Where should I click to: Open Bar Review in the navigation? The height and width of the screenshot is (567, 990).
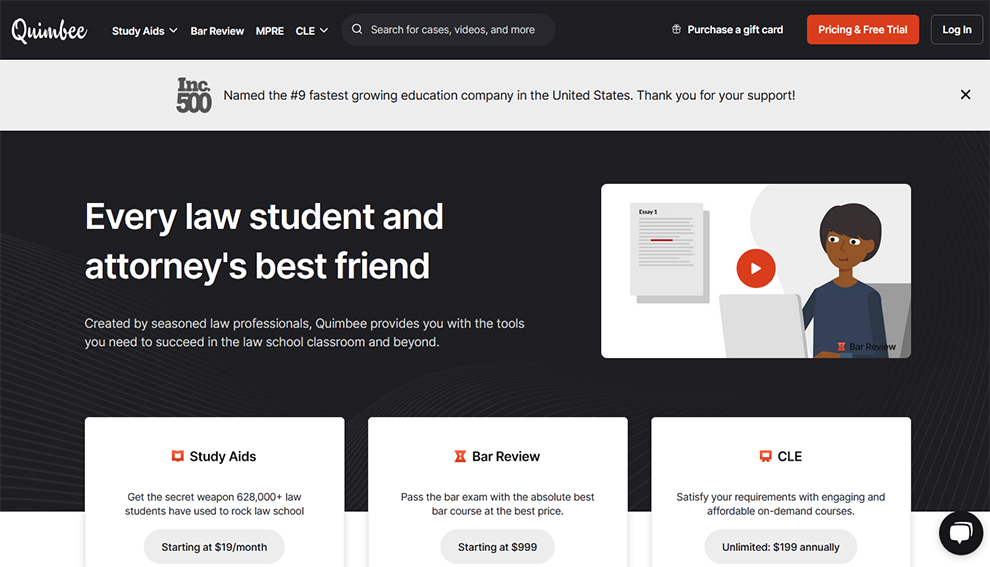pyautogui.click(x=217, y=30)
